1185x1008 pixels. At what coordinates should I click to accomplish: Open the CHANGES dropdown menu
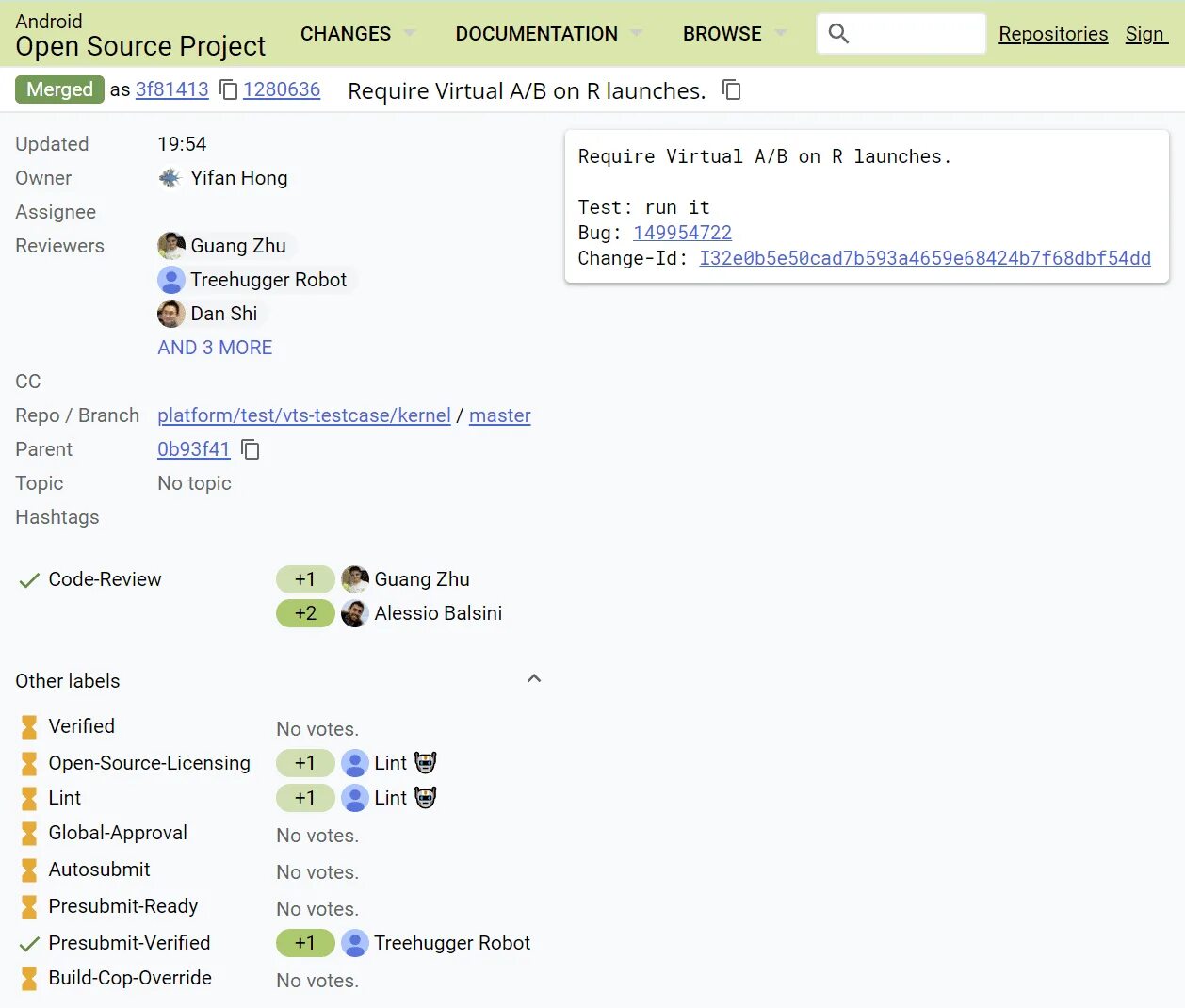(358, 34)
